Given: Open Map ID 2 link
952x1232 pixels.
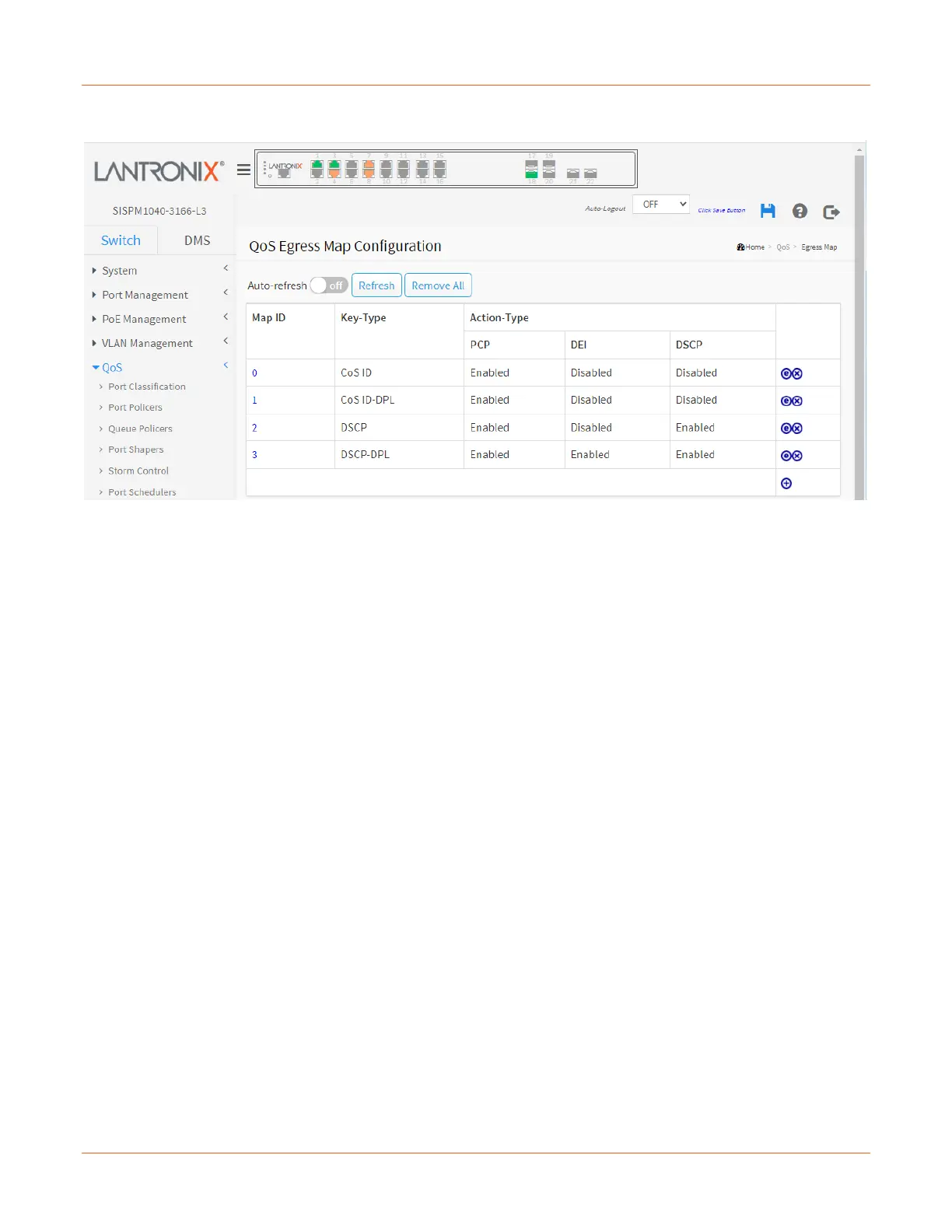Looking at the screenshot, I should [x=254, y=428].
